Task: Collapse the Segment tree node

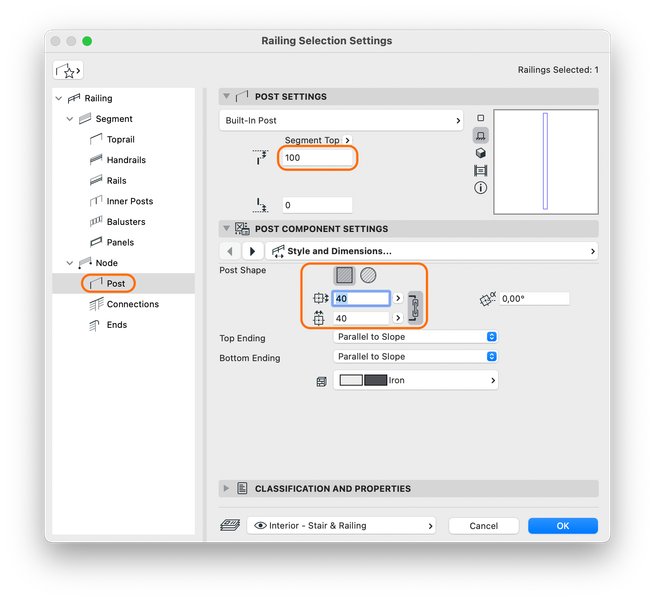Action: coord(70,119)
